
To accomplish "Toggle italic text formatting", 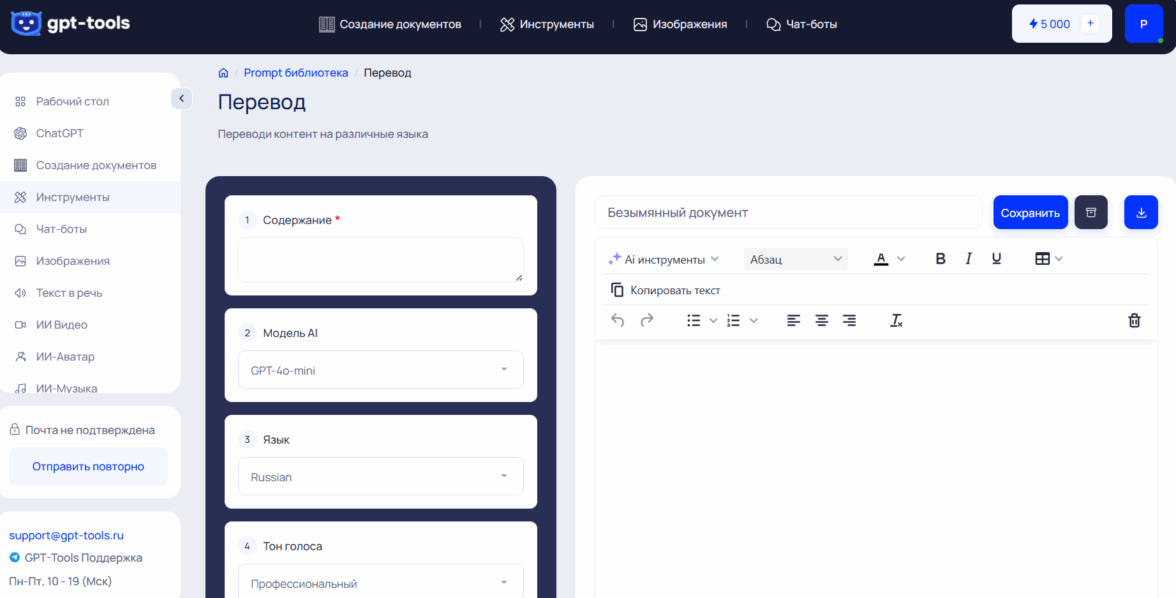I will tap(968, 259).
